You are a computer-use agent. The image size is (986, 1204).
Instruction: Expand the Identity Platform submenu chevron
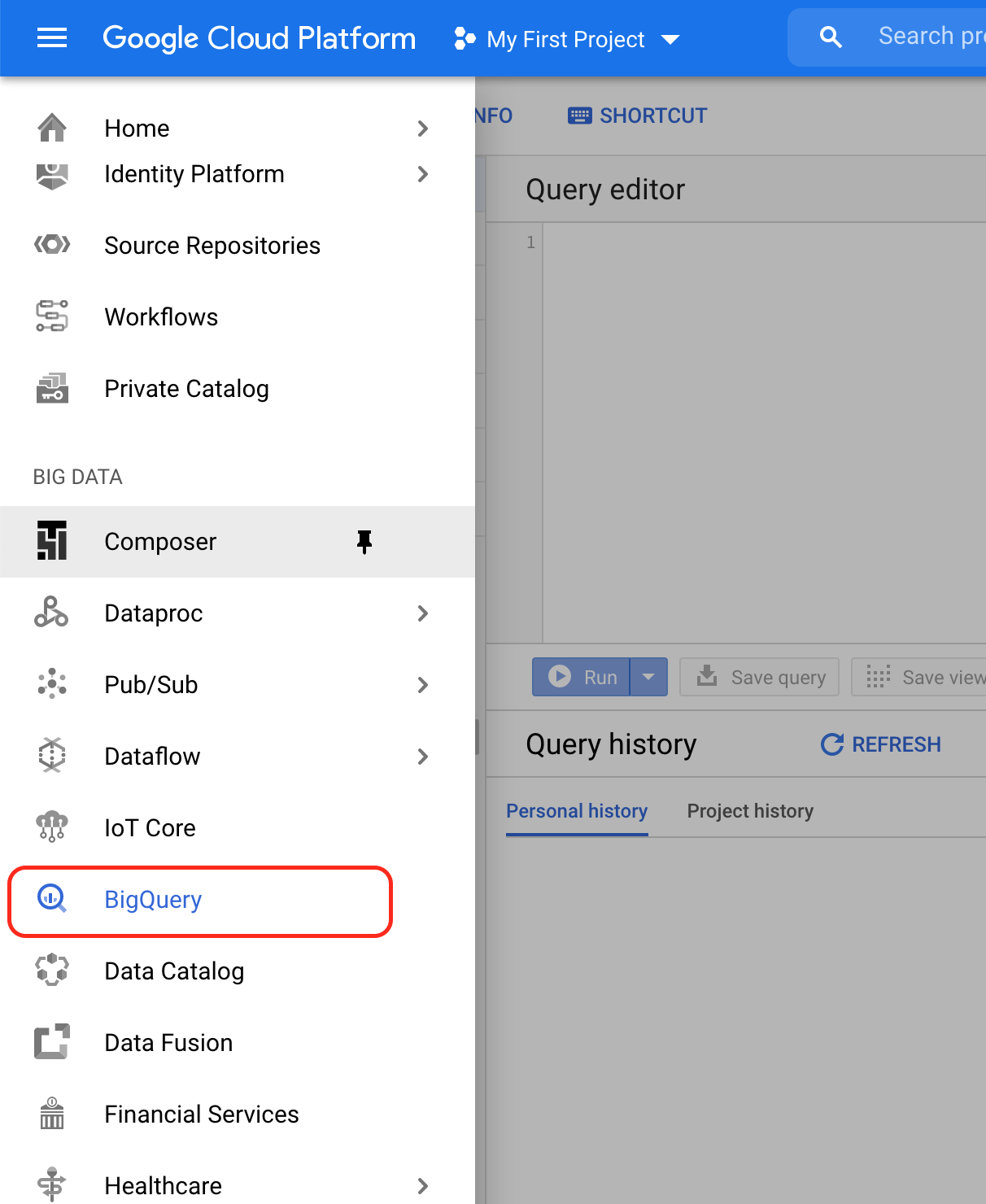point(422,174)
